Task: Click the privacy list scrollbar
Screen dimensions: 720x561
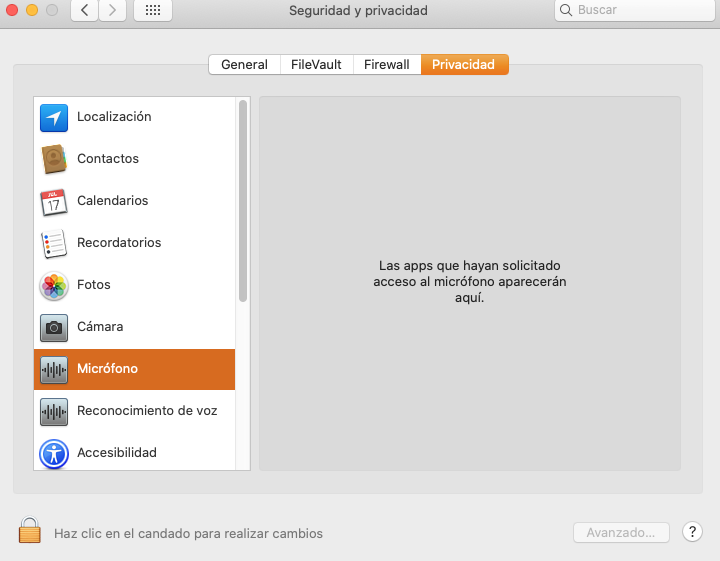Action: point(243,201)
